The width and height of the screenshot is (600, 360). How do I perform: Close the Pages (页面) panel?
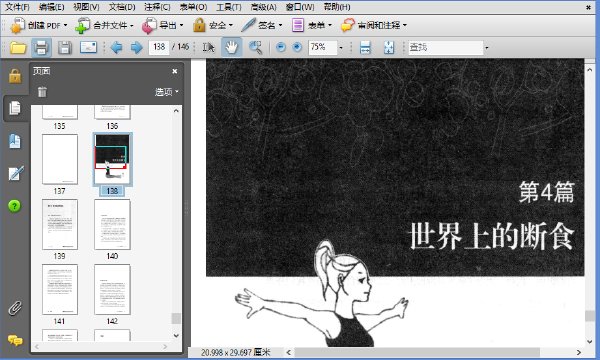coord(174,71)
